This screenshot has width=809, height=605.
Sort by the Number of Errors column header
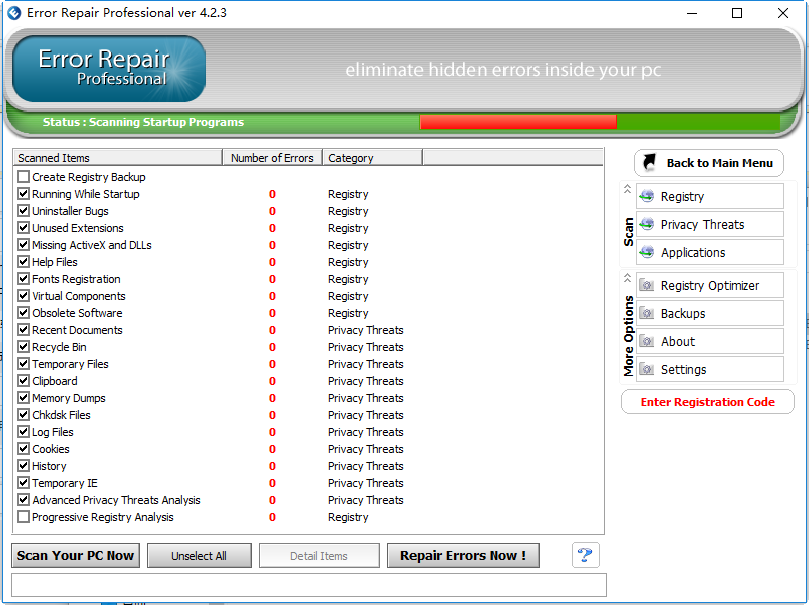271,158
